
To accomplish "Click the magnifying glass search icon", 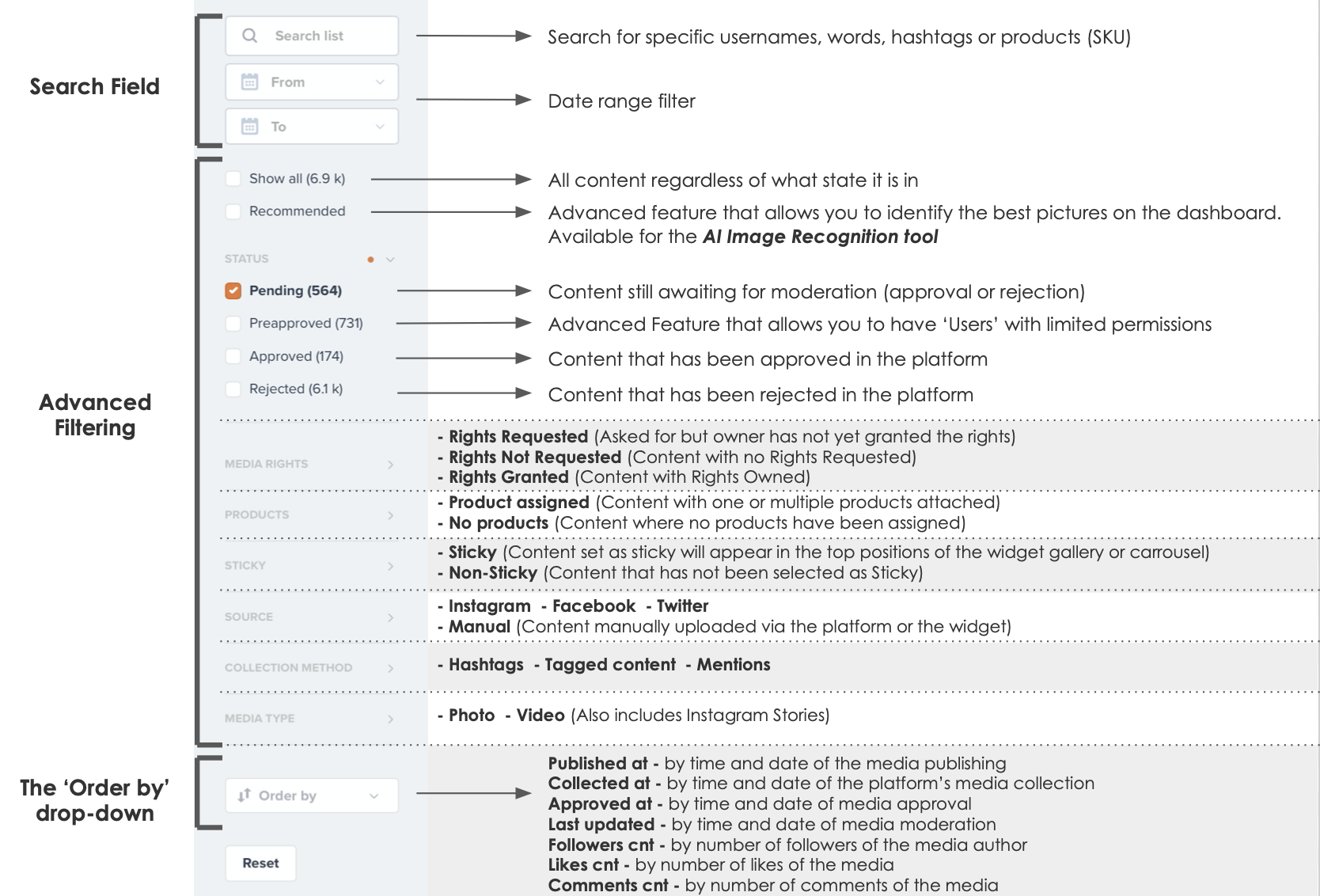I will 250,35.
